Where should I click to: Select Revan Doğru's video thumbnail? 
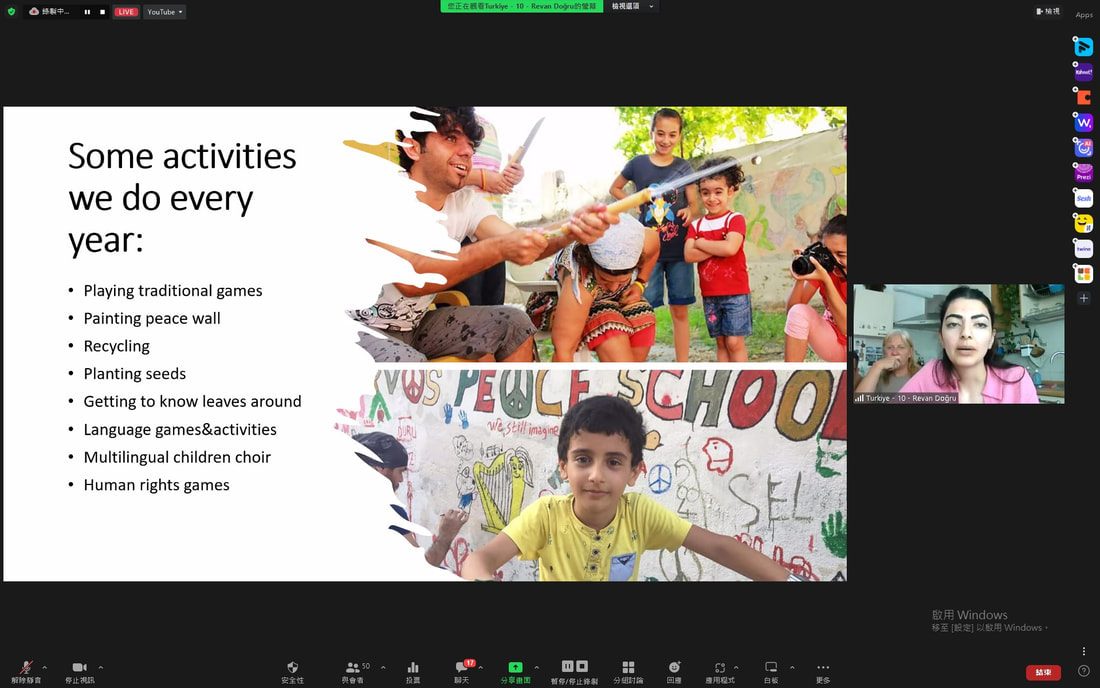coord(958,344)
